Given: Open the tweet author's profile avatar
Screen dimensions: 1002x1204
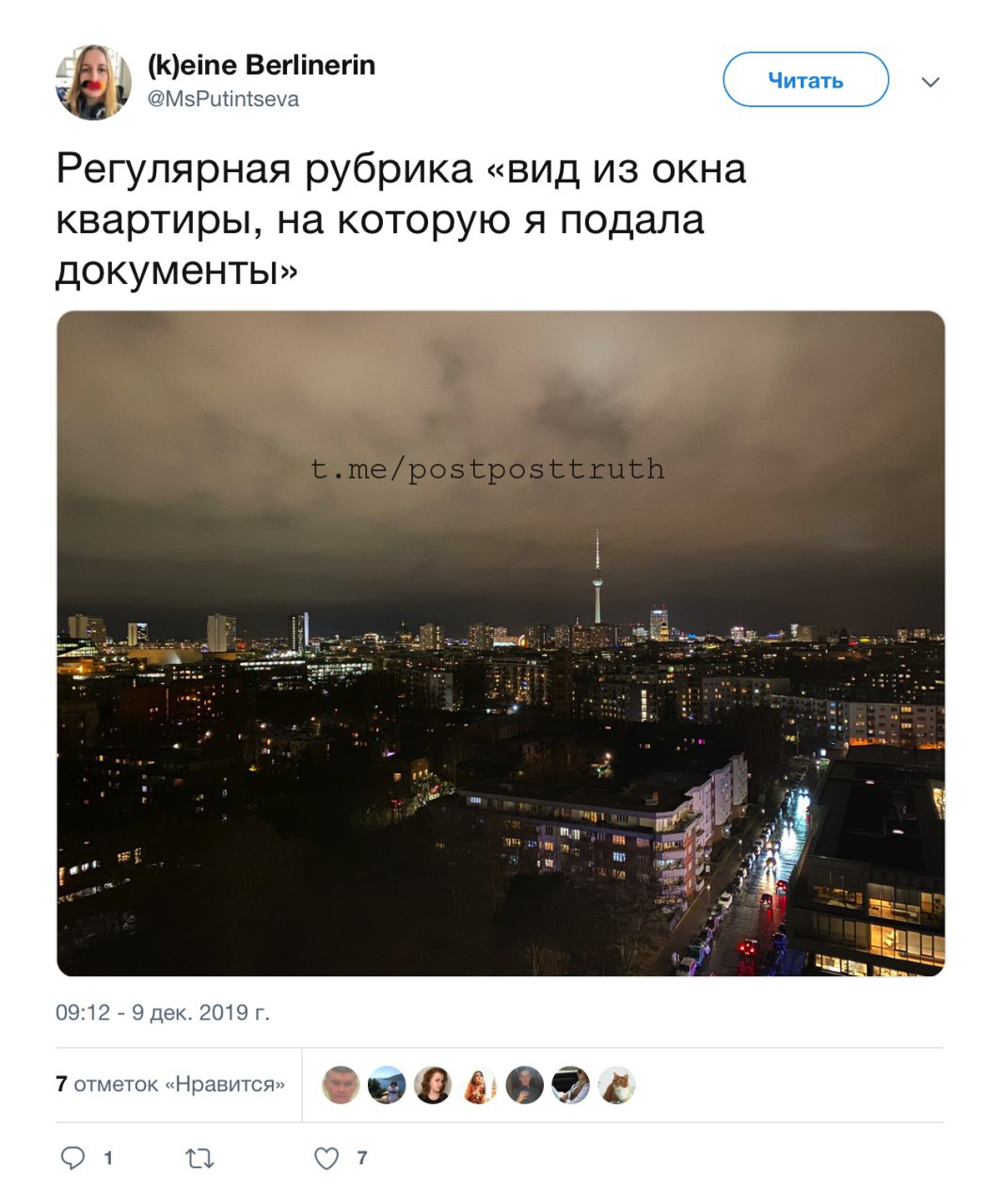Looking at the screenshot, I should [x=93, y=82].
